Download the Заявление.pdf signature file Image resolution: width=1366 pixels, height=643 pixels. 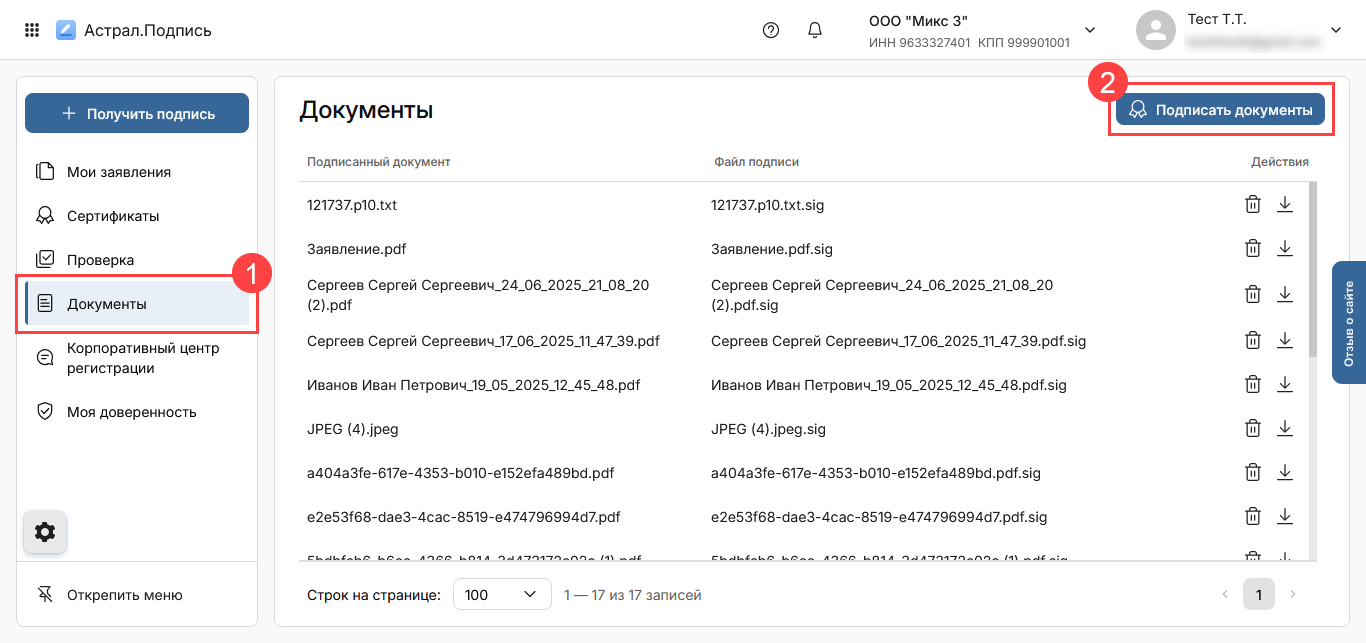[1285, 249]
